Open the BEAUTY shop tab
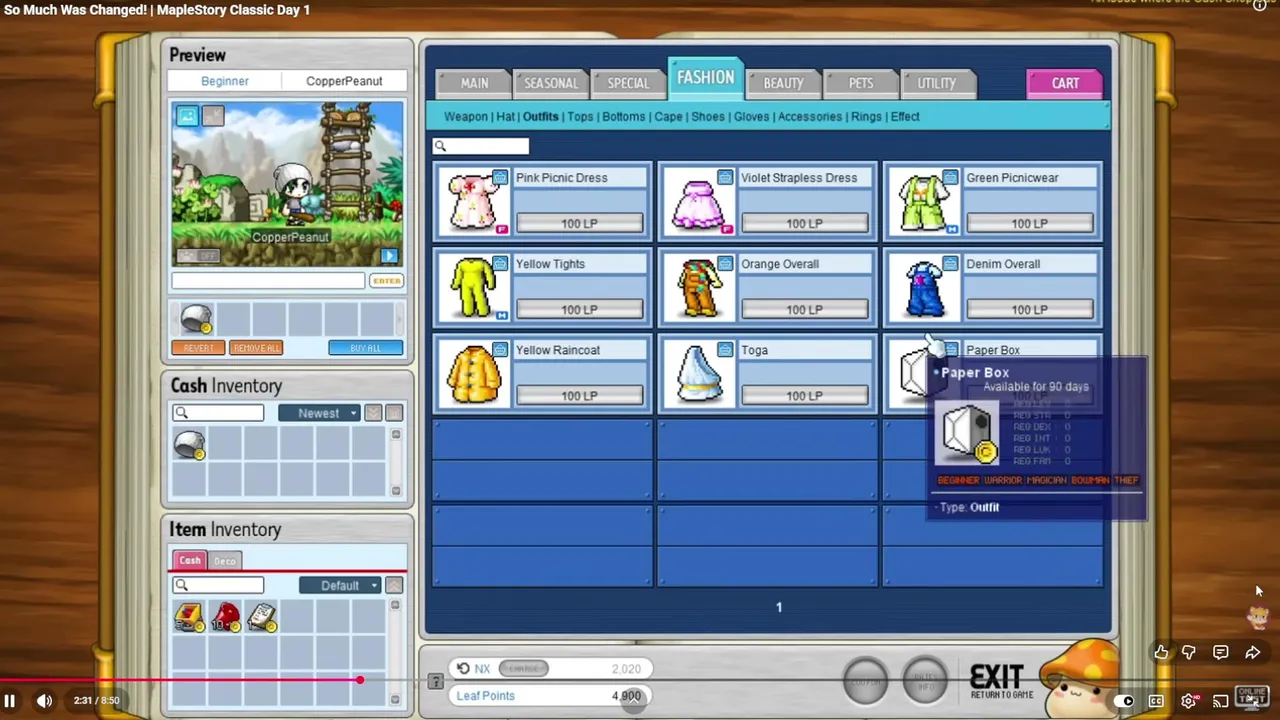This screenshot has height=720, width=1280. (783, 83)
